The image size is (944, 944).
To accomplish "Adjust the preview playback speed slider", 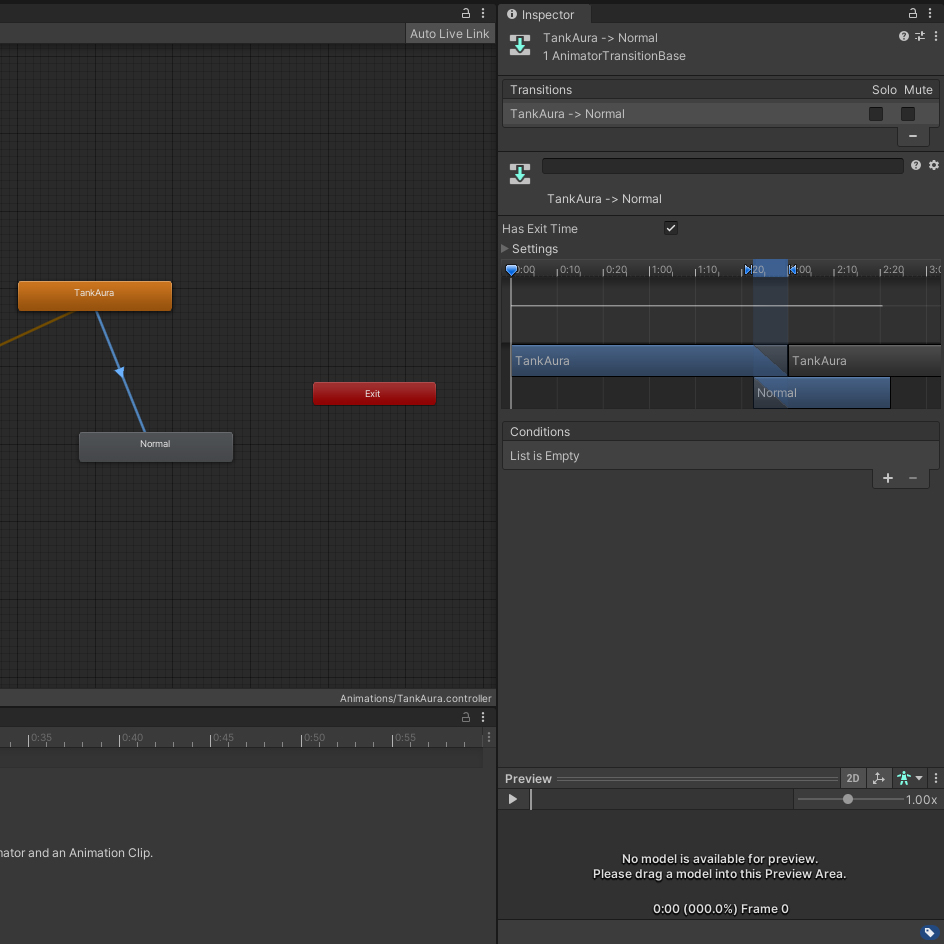I will (x=848, y=799).
